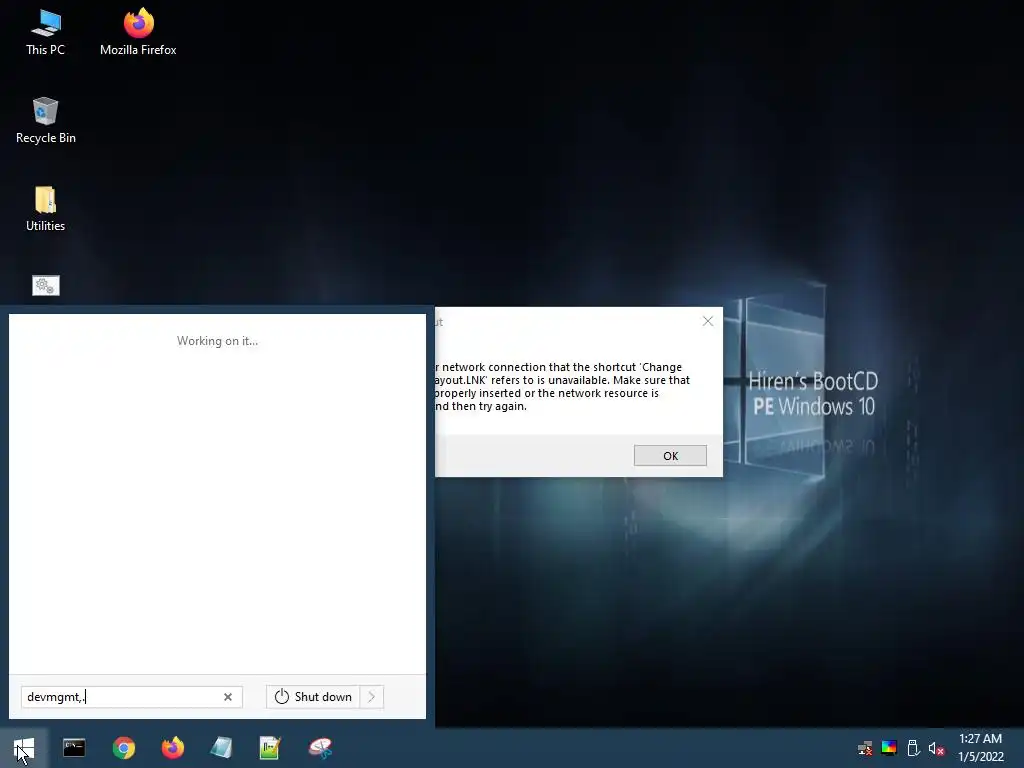Click the USB safely remove tray icon
The image size is (1024, 768).
pos(913,748)
